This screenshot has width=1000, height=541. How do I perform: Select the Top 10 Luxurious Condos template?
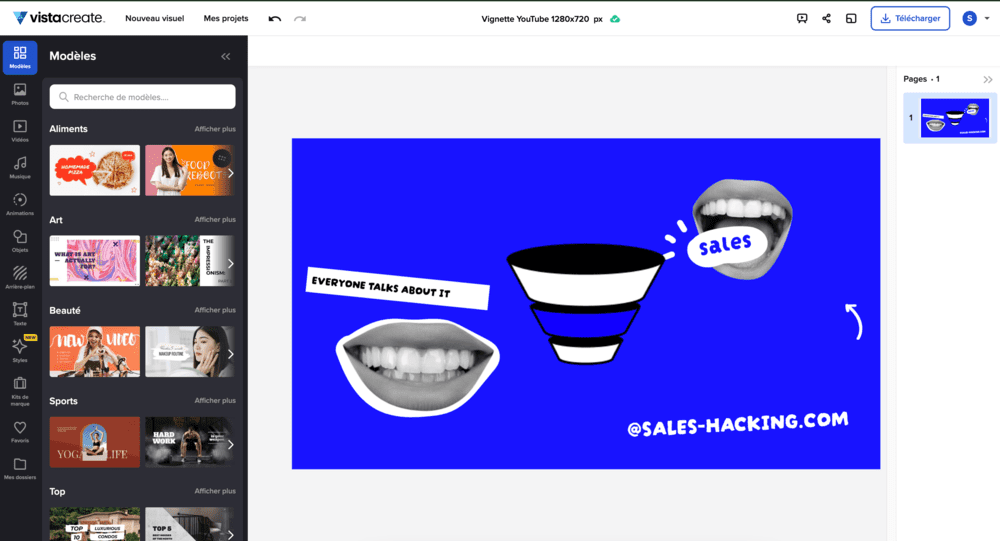pos(94,524)
